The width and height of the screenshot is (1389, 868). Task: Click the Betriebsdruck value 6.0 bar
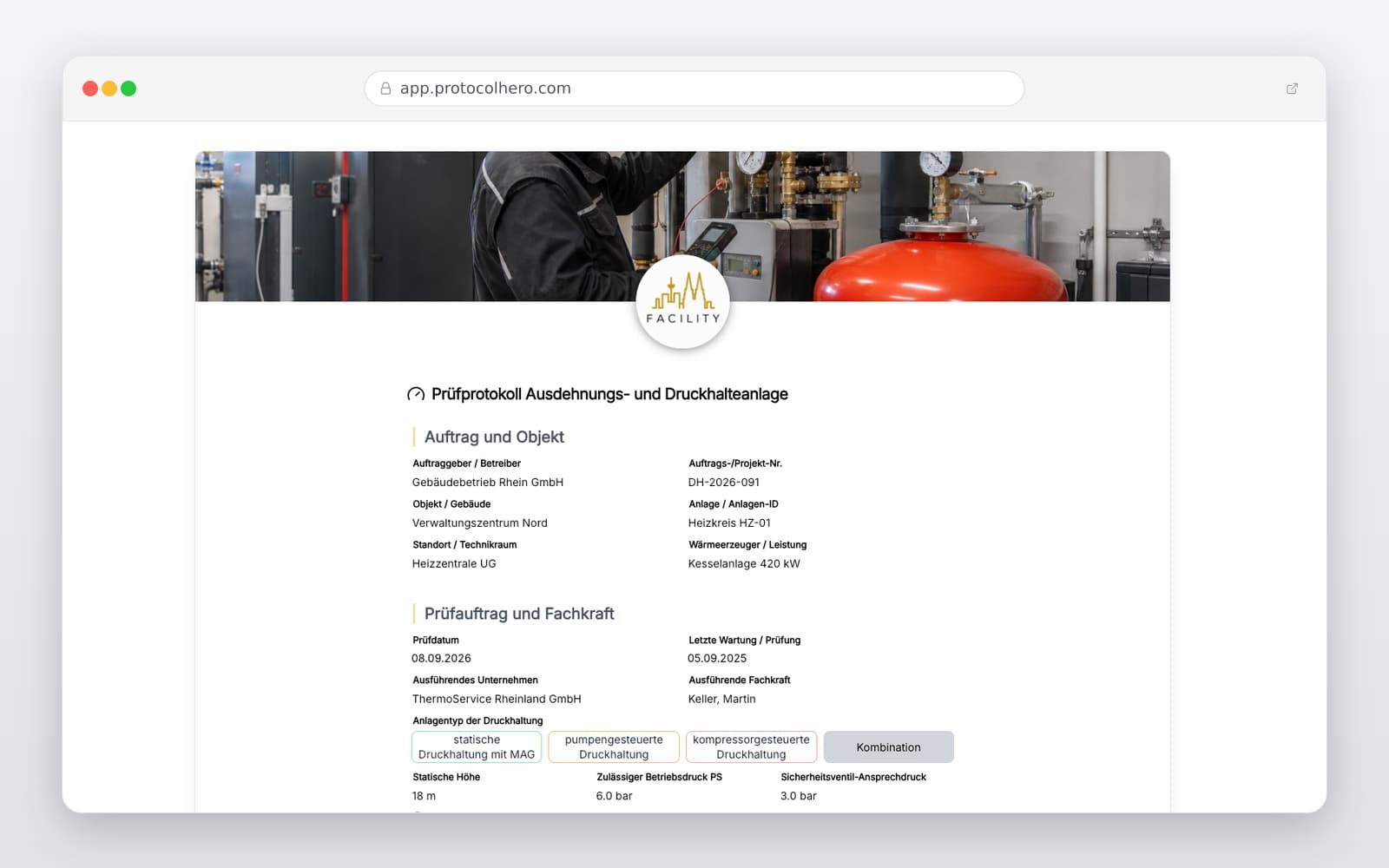coord(614,796)
